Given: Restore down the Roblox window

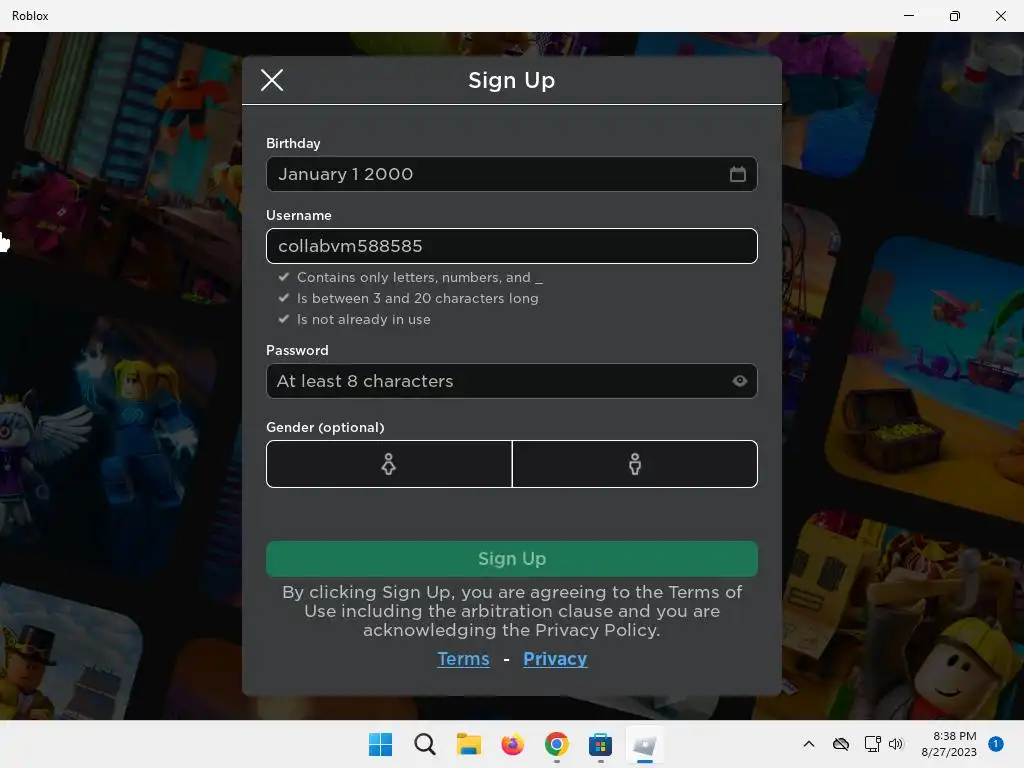Looking at the screenshot, I should (955, 16).
